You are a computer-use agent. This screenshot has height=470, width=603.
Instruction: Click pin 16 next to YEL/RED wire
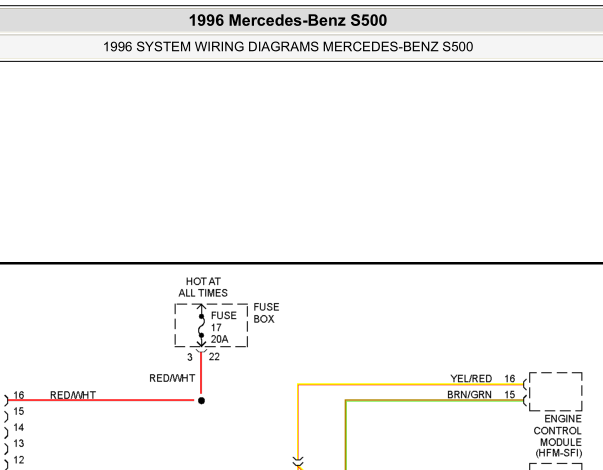(x=510, y=379)
